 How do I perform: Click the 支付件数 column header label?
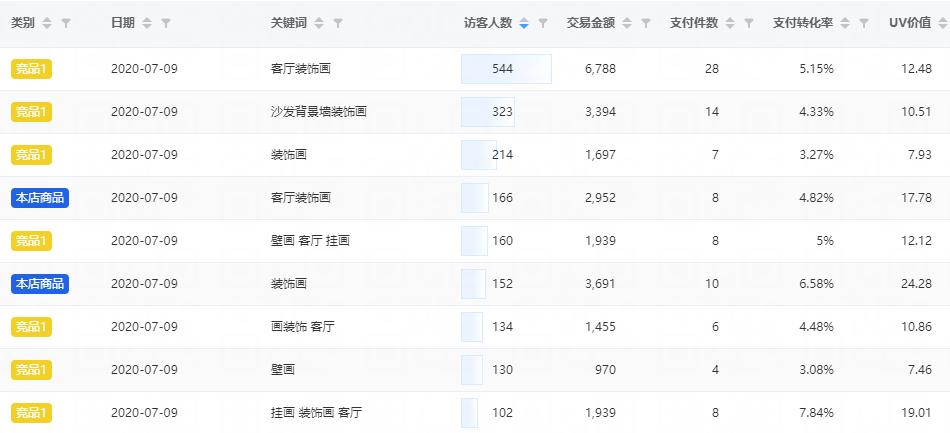(x=694, y=23)
